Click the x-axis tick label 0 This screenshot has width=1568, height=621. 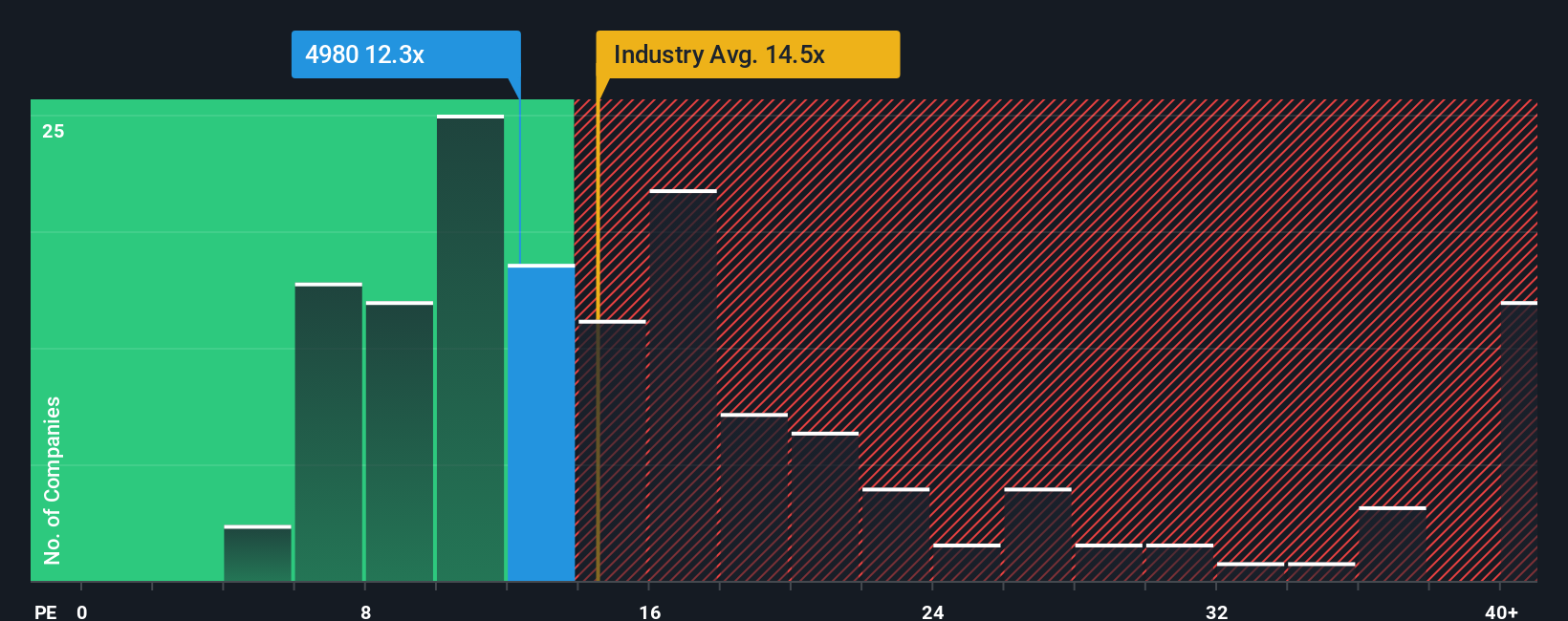coord(82,611)
